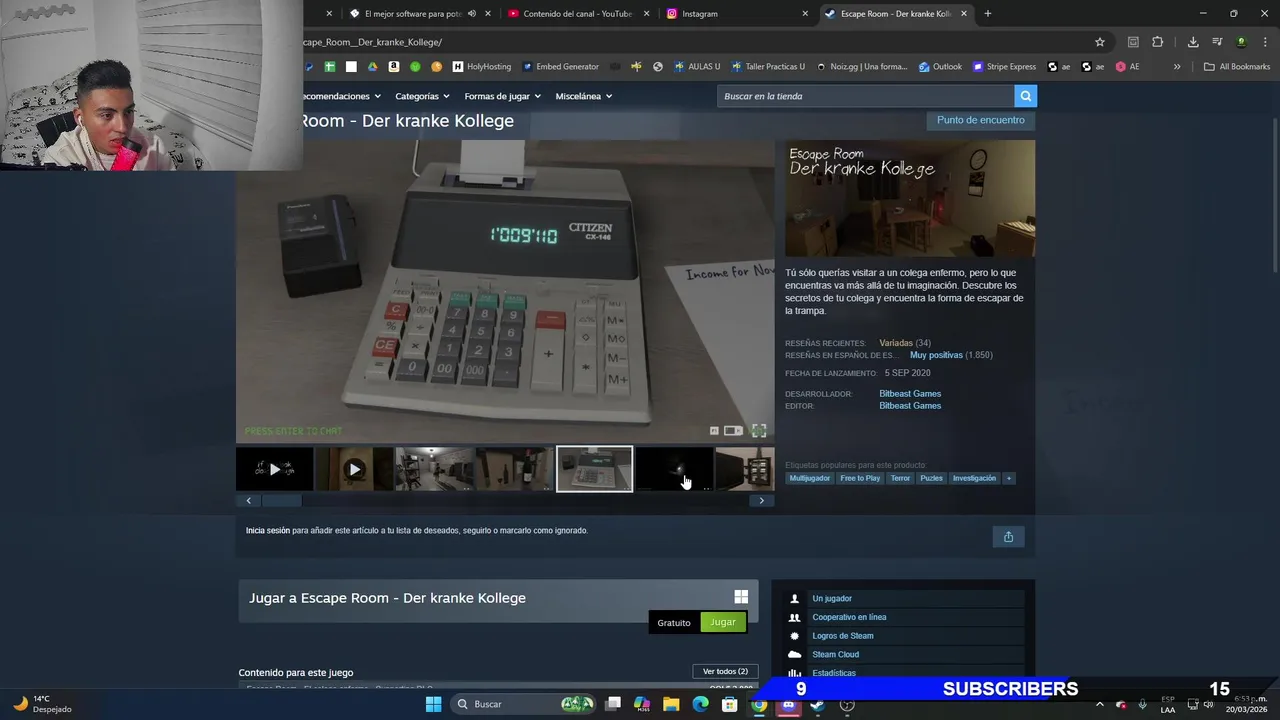
Task: Open the Bitbeast Games developer link
Action: click(910, 394)
